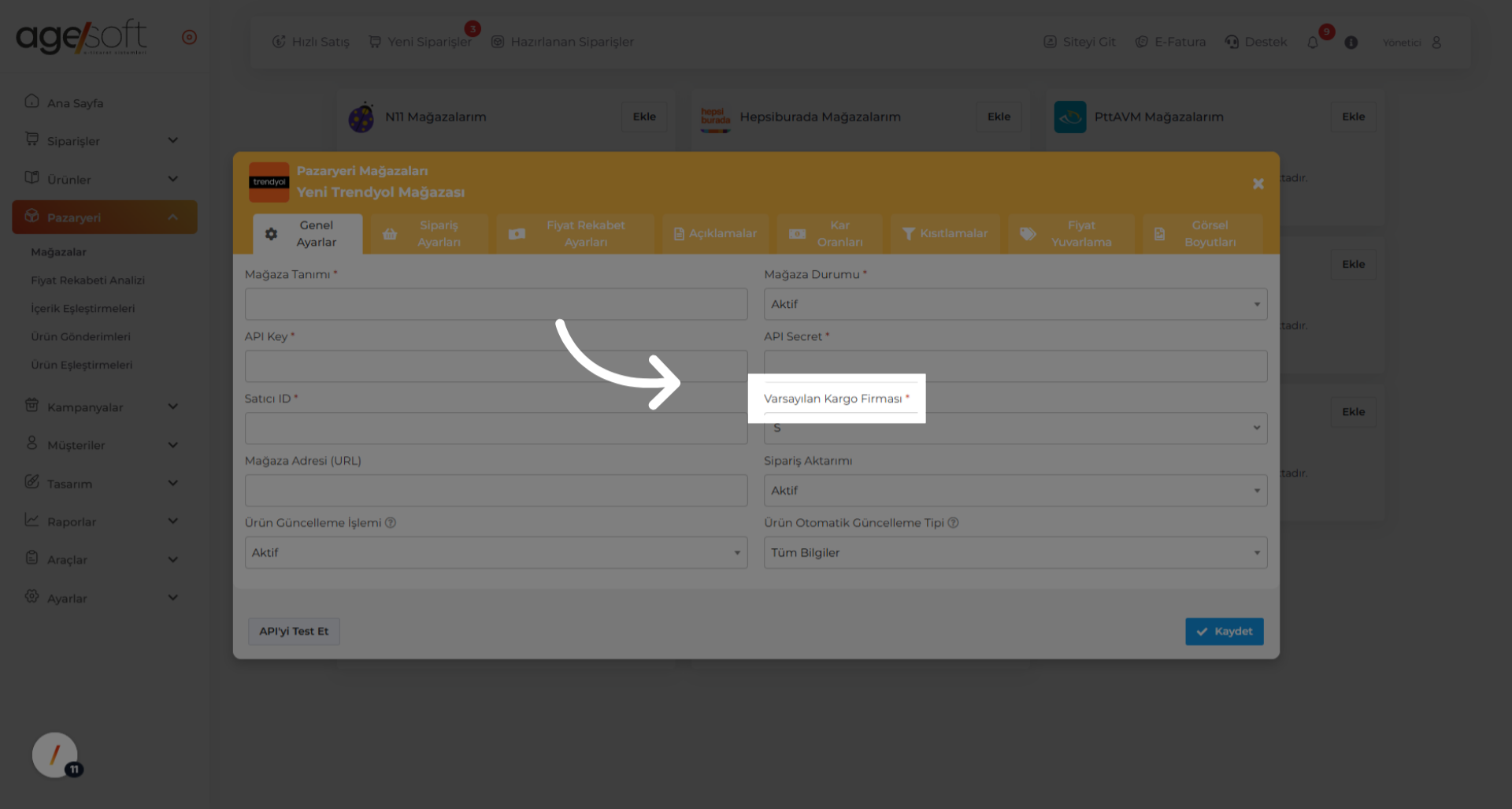The image size is (1512, 809).
Task: Click the N11 store logo icon
Action: [x=361, y=117]
